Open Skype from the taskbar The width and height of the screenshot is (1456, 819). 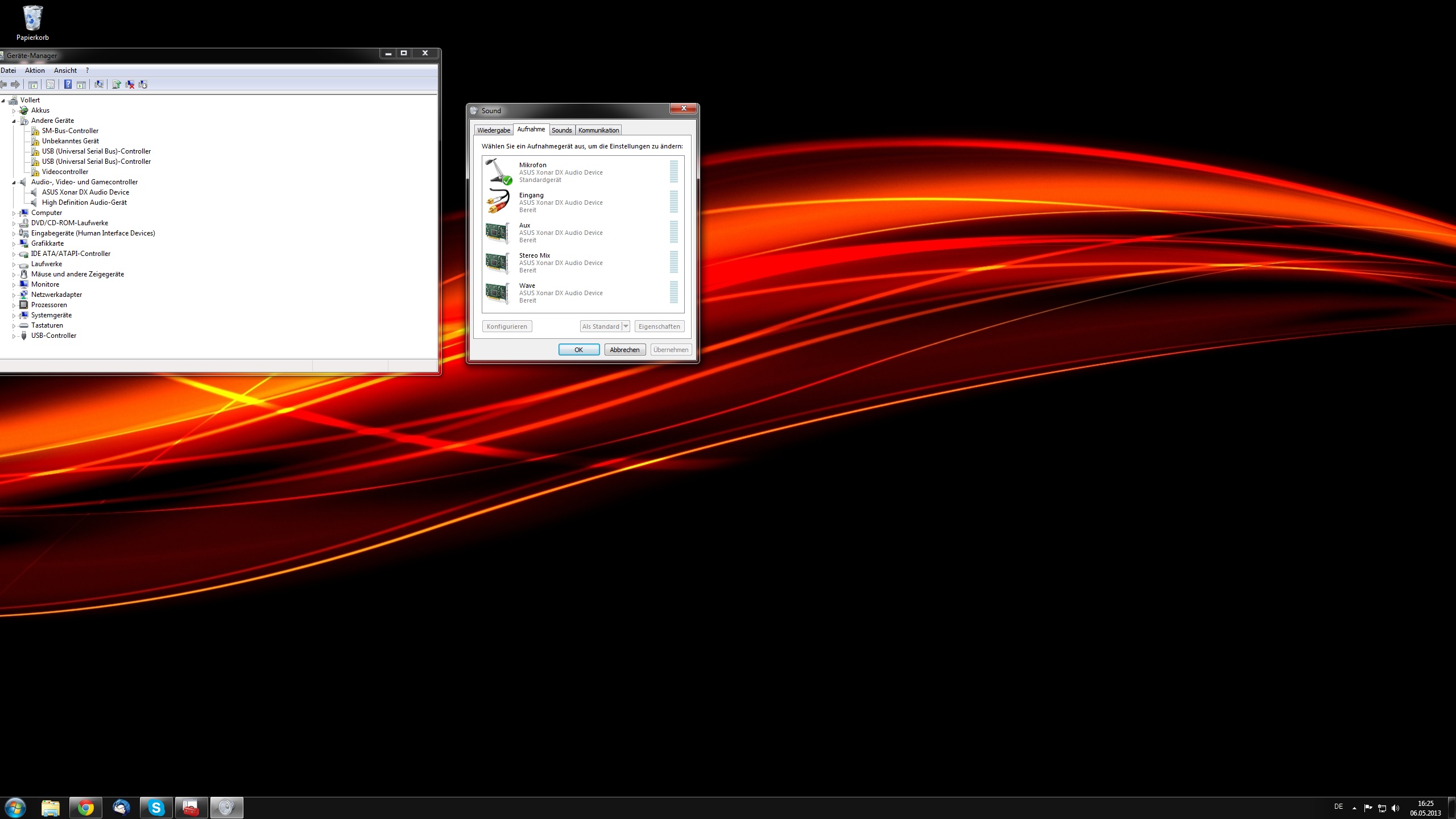156,807
